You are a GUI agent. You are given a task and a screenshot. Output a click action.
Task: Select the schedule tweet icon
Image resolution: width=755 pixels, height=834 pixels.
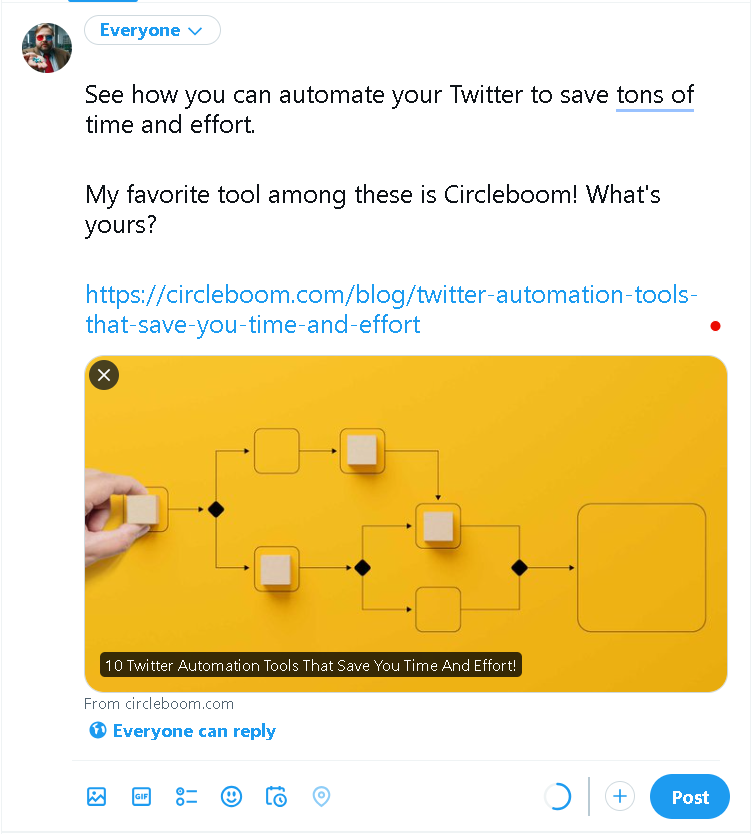[276, 796]
